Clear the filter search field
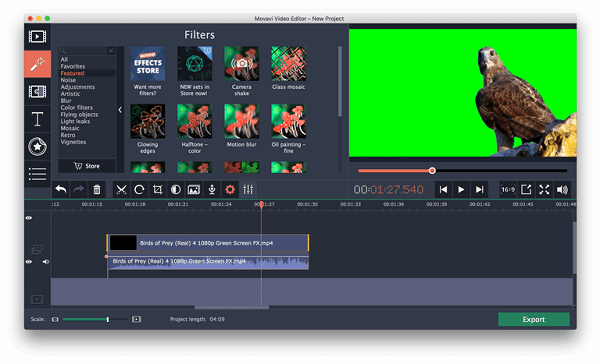The image size is (600, 364). (x=111, y=51)
